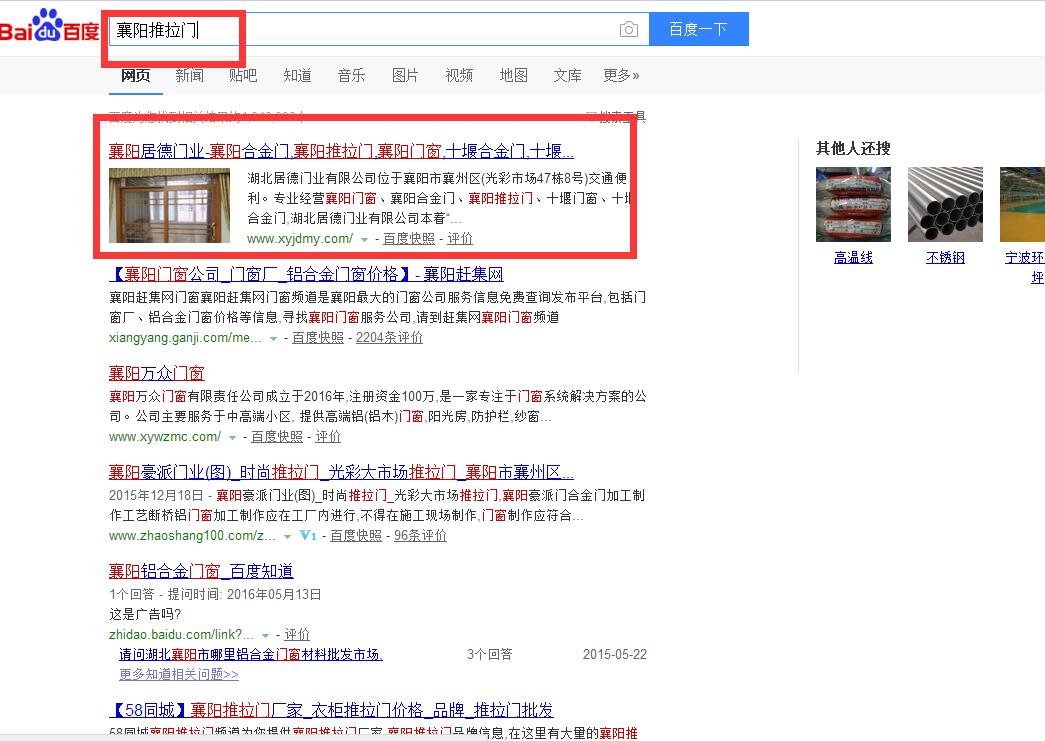This screenshot has width=1045, height=741.
Task: Click the 3个回答 text
Action: 490,655
